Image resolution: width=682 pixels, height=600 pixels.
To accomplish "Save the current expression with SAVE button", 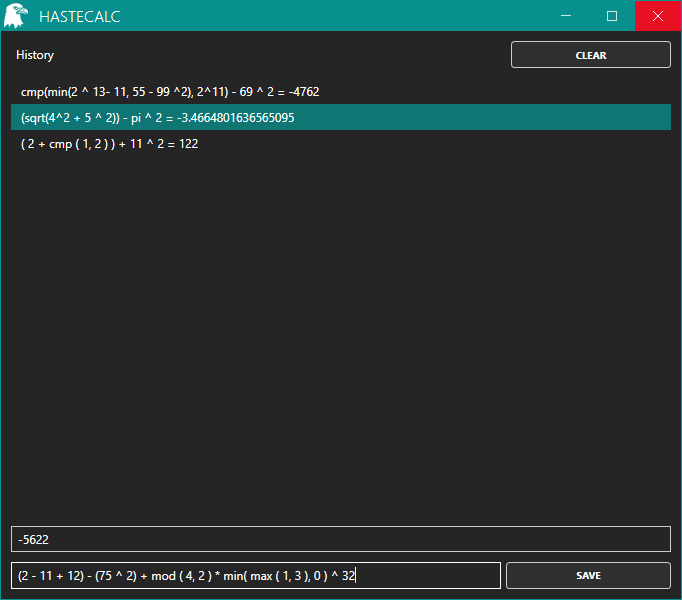I will 588,575.
